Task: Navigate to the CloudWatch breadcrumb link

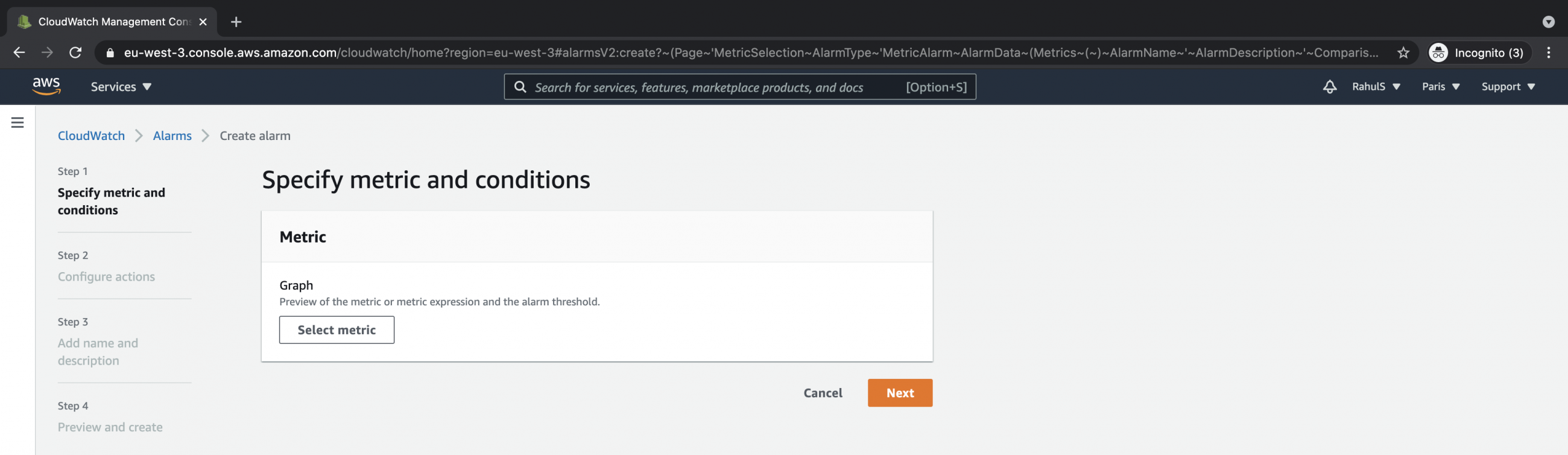Action: [x=91, y=136]
